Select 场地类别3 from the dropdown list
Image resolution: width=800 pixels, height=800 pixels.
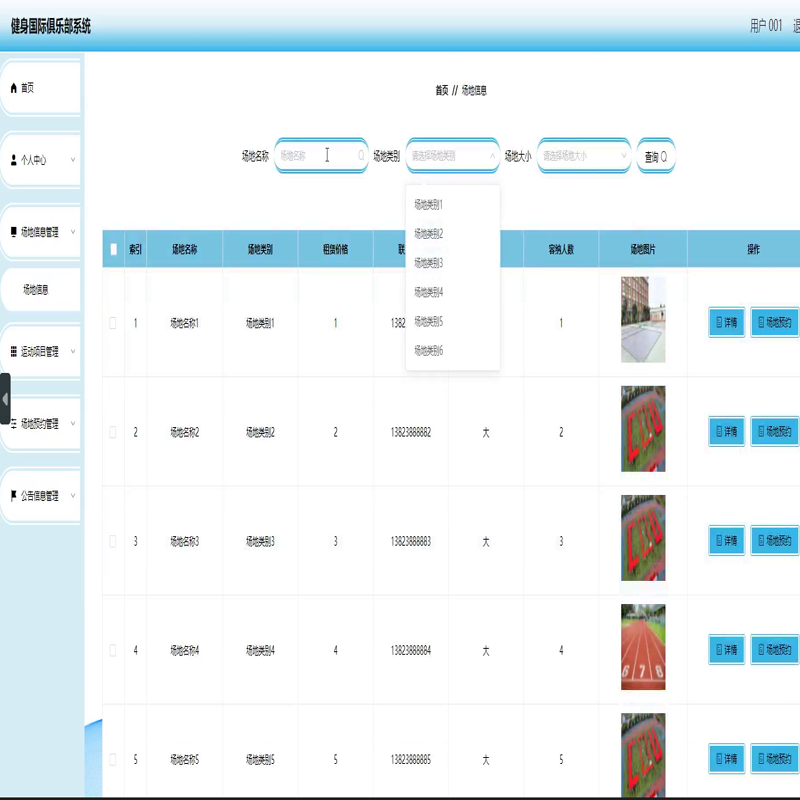453,263
